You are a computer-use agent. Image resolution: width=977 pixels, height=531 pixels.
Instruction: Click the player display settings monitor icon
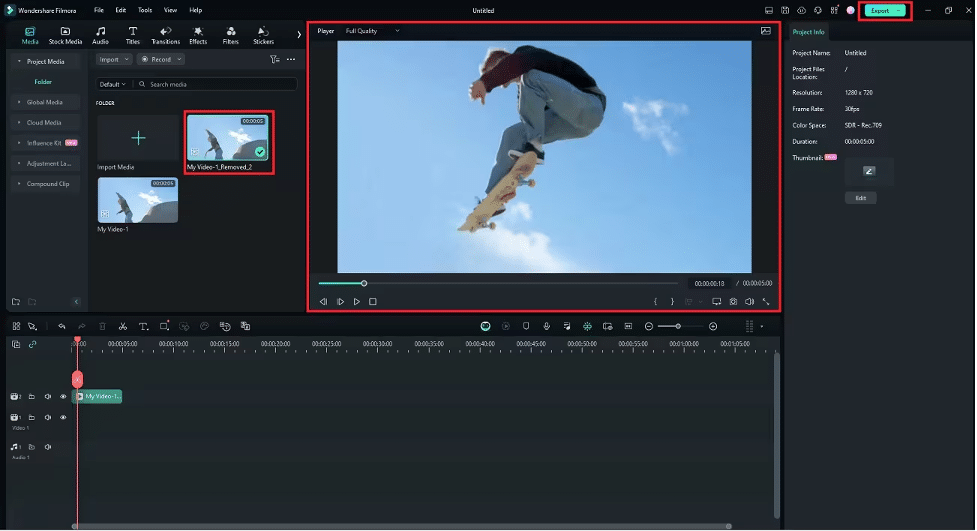[717, 302]
